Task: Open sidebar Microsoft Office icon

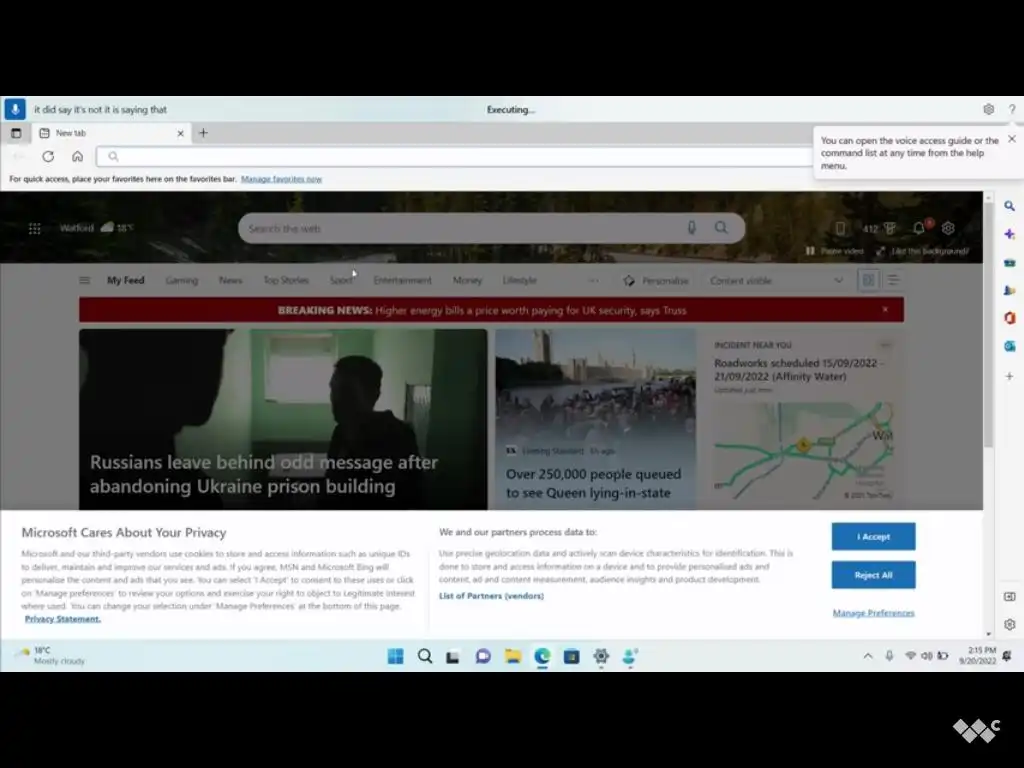Action: pyautogui.click(x=1010, y=318)
